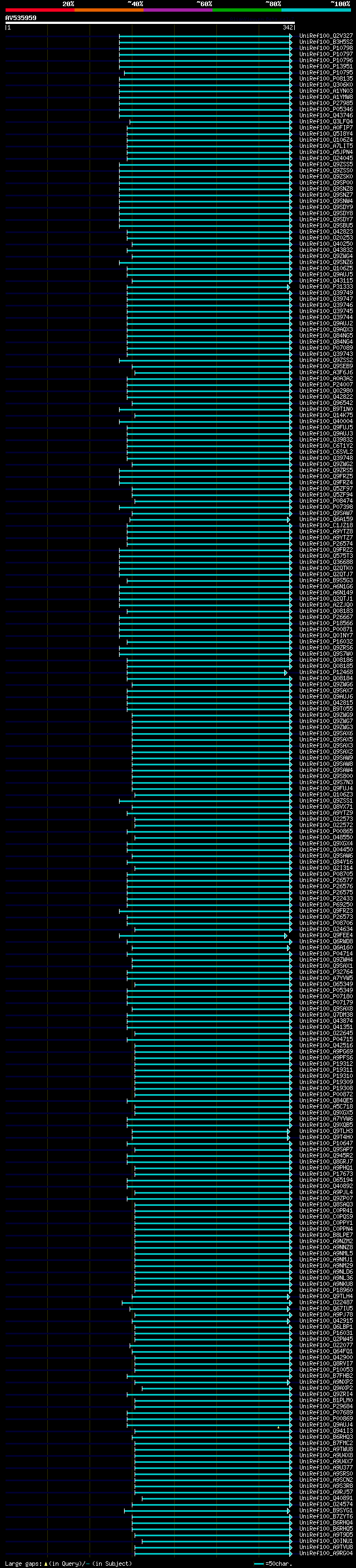Select hit UniRef100_Q2V327
The image size is (356, 1568).
coord(326,36)
